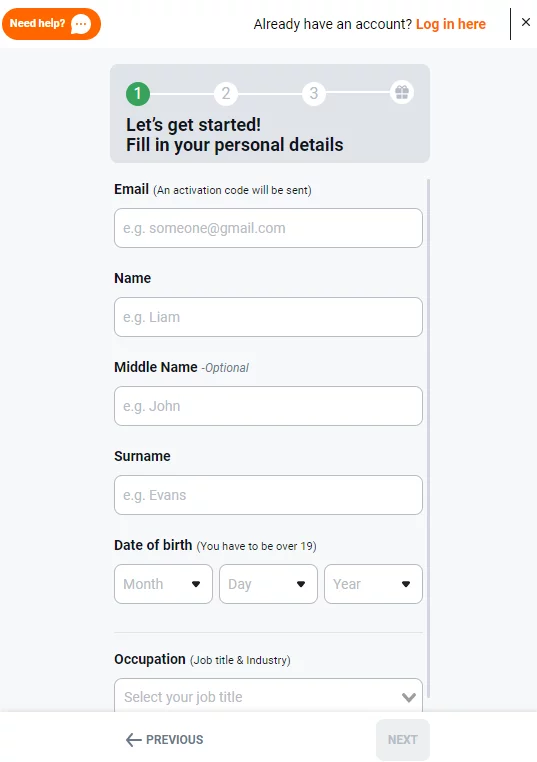The height and width of the screenshot is (762, 537).
Task: Click the form's vertical scrollbar
Action: (429, 437)
